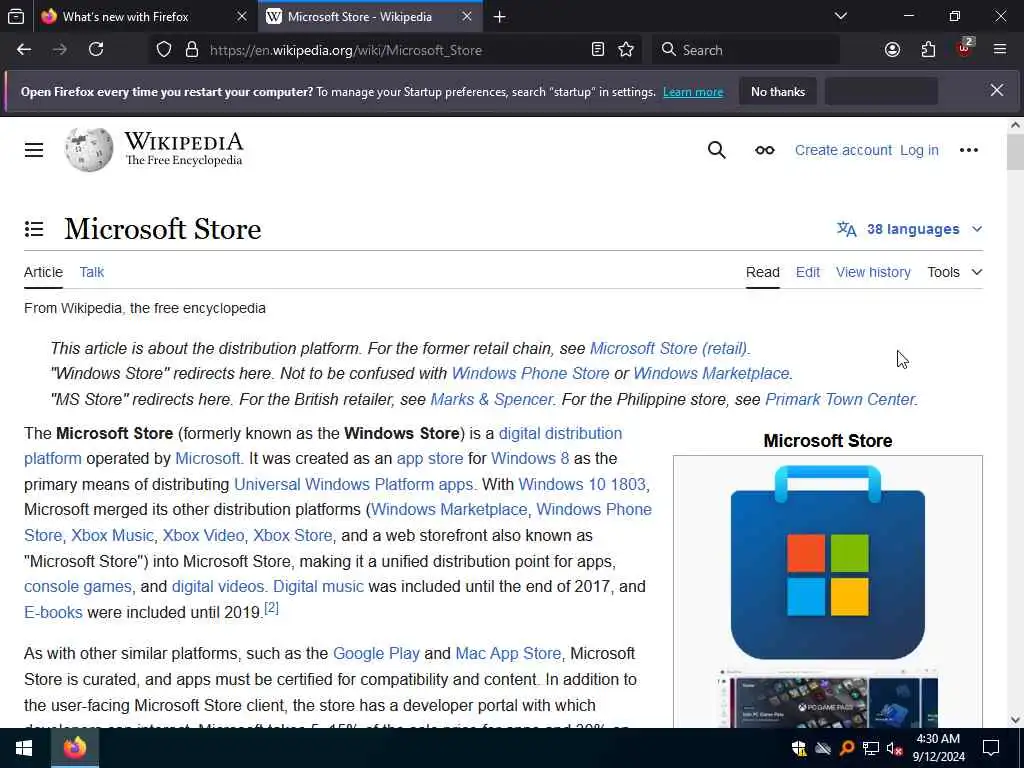
Task: Click the Microsoft Store logo image
Action: pyautogui.click(x=827, y=562)
